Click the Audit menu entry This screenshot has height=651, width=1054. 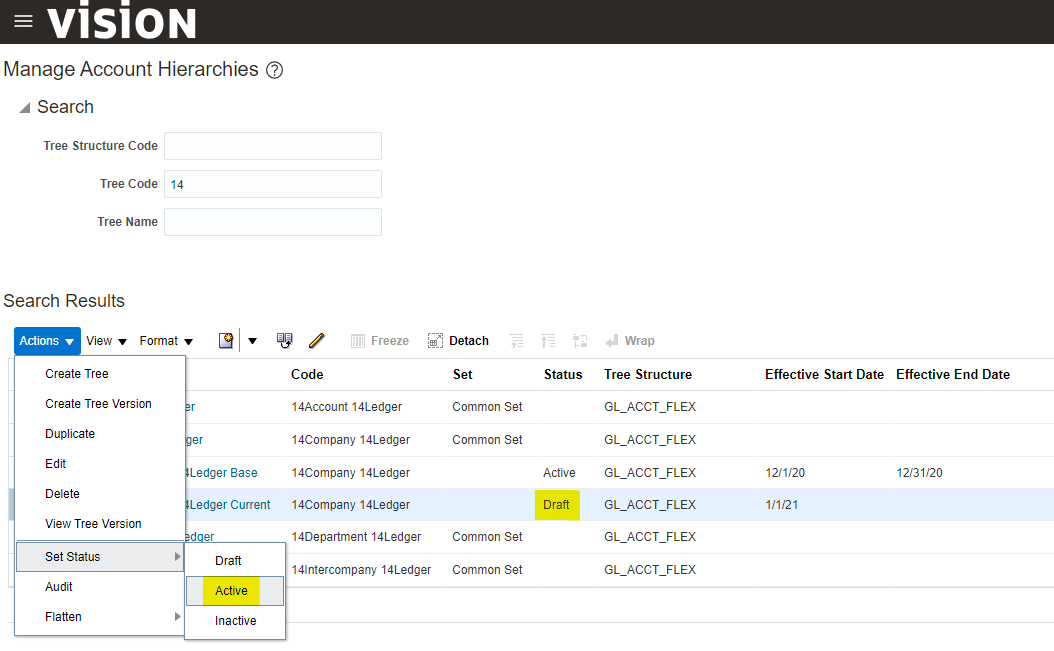click(59, 587)
